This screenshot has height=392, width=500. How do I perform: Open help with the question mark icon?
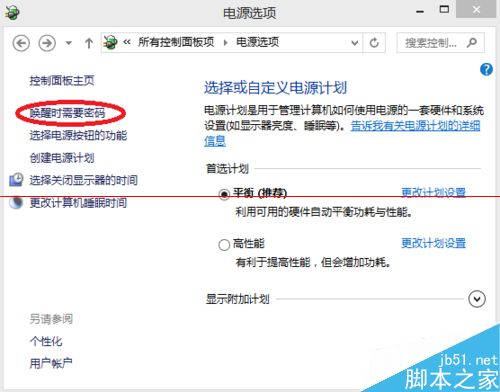coord(486,70)
